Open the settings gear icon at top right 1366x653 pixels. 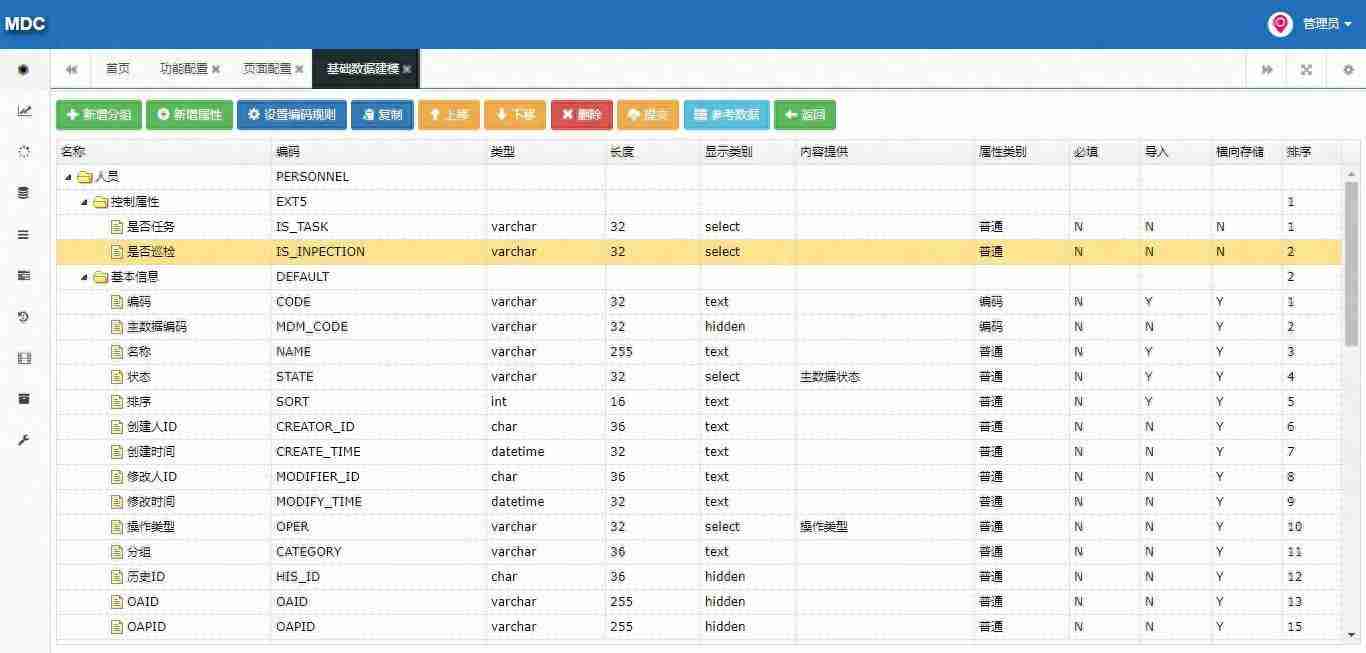[1348, 70]
